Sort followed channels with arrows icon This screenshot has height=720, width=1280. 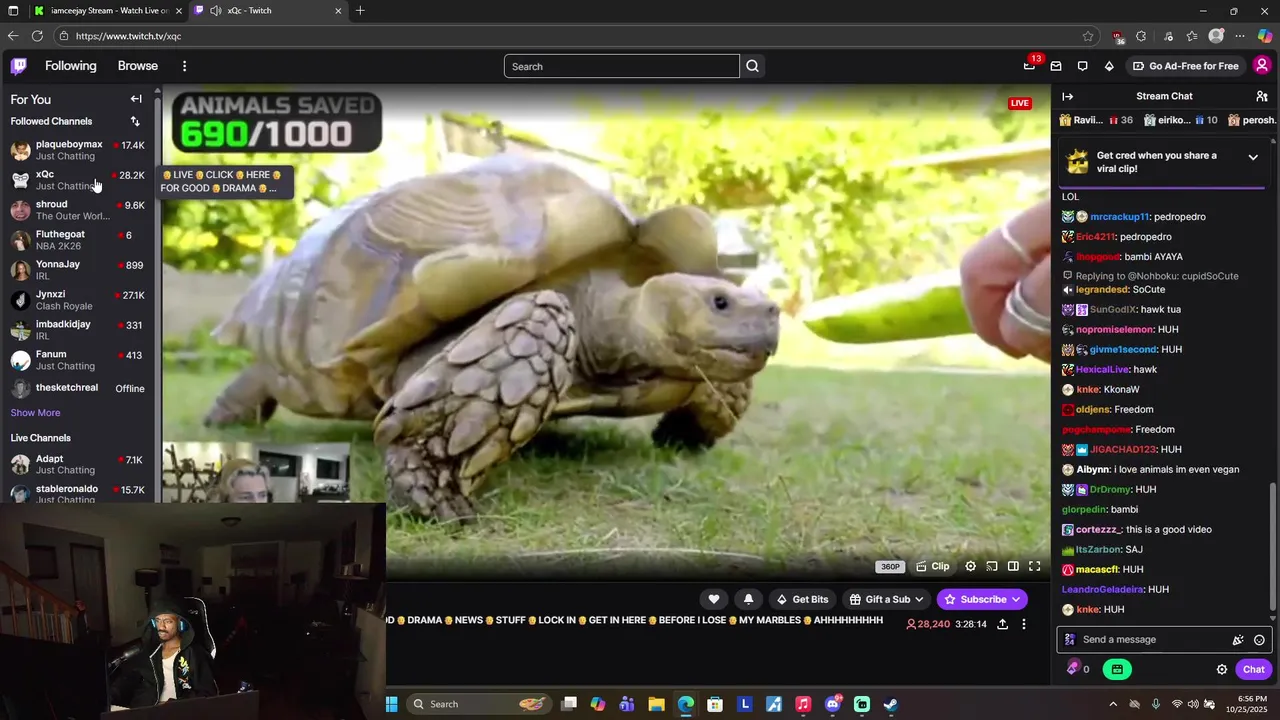(135, 121)
